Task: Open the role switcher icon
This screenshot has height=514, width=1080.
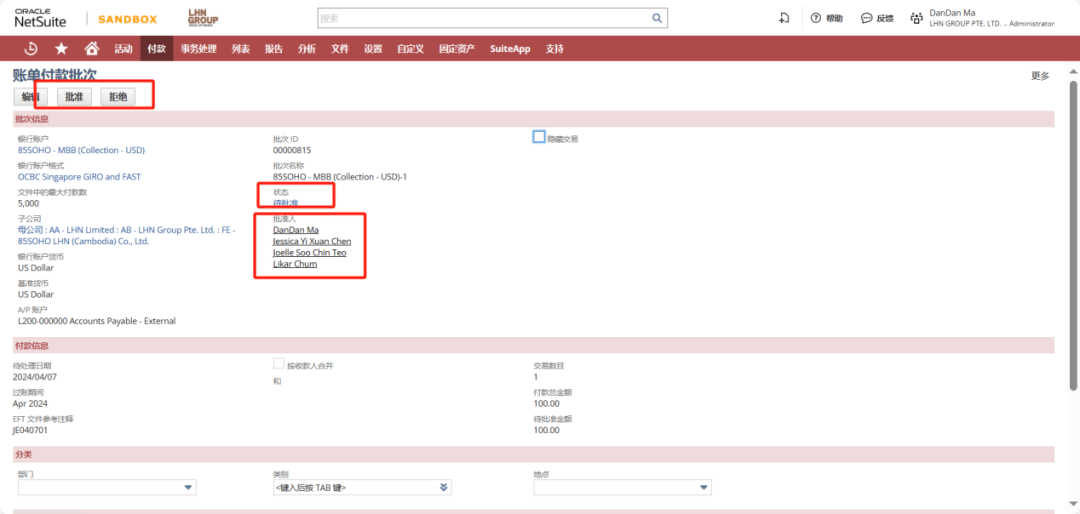Action: point(916,19)
